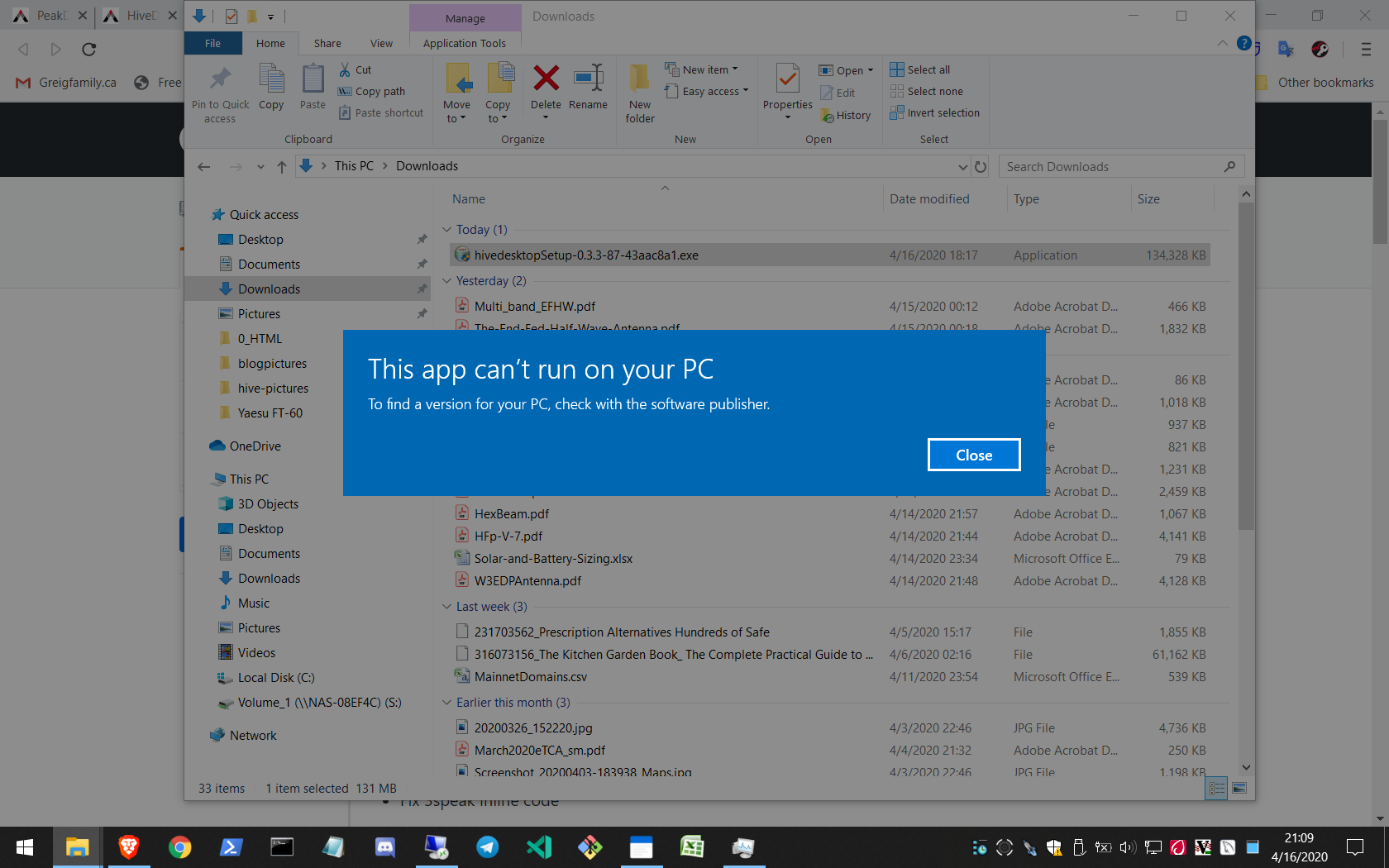Open the Windows Start menu

coord(25,847)
